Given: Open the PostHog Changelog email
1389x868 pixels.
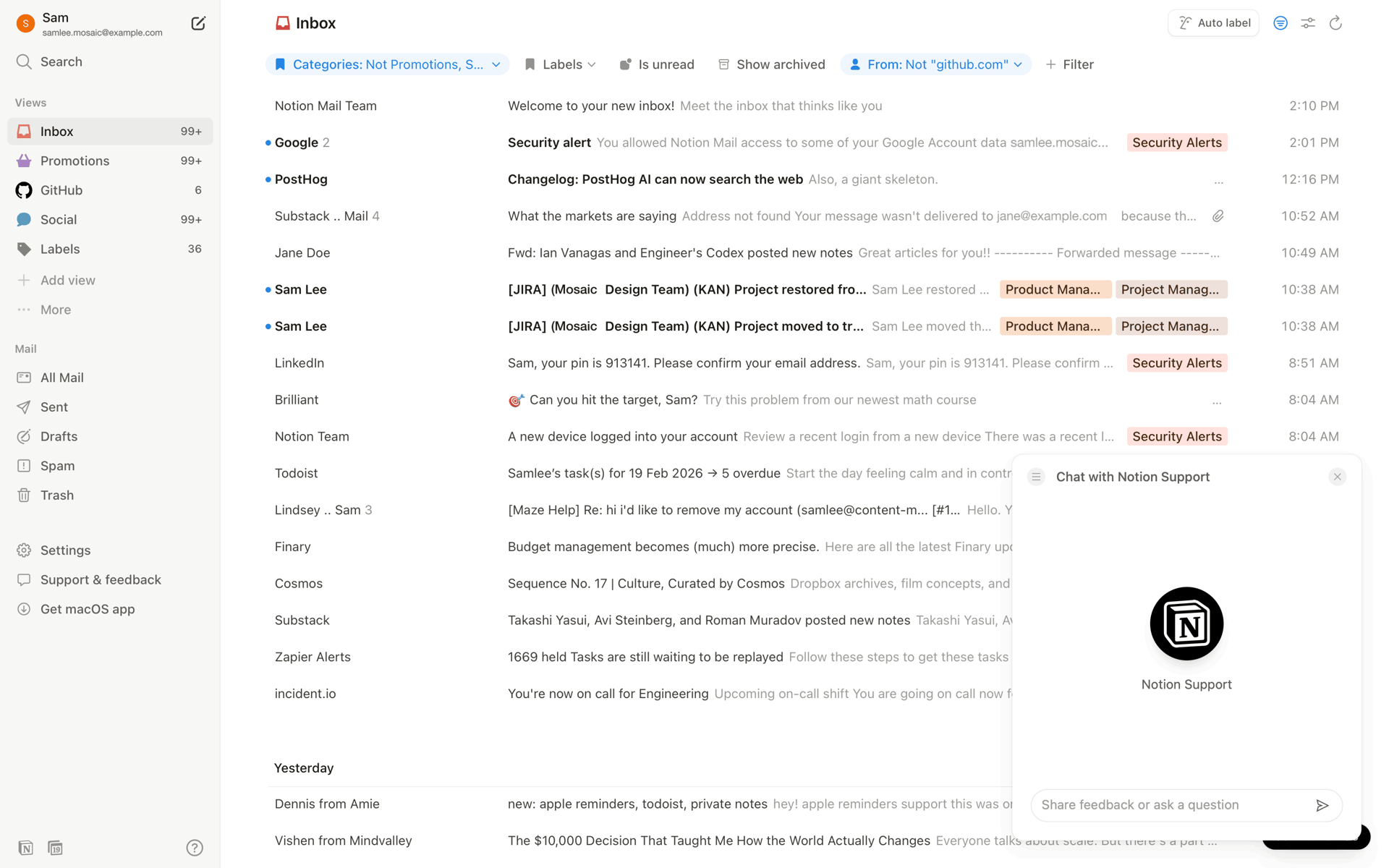Looking at the screenshot, I should 803,179.
